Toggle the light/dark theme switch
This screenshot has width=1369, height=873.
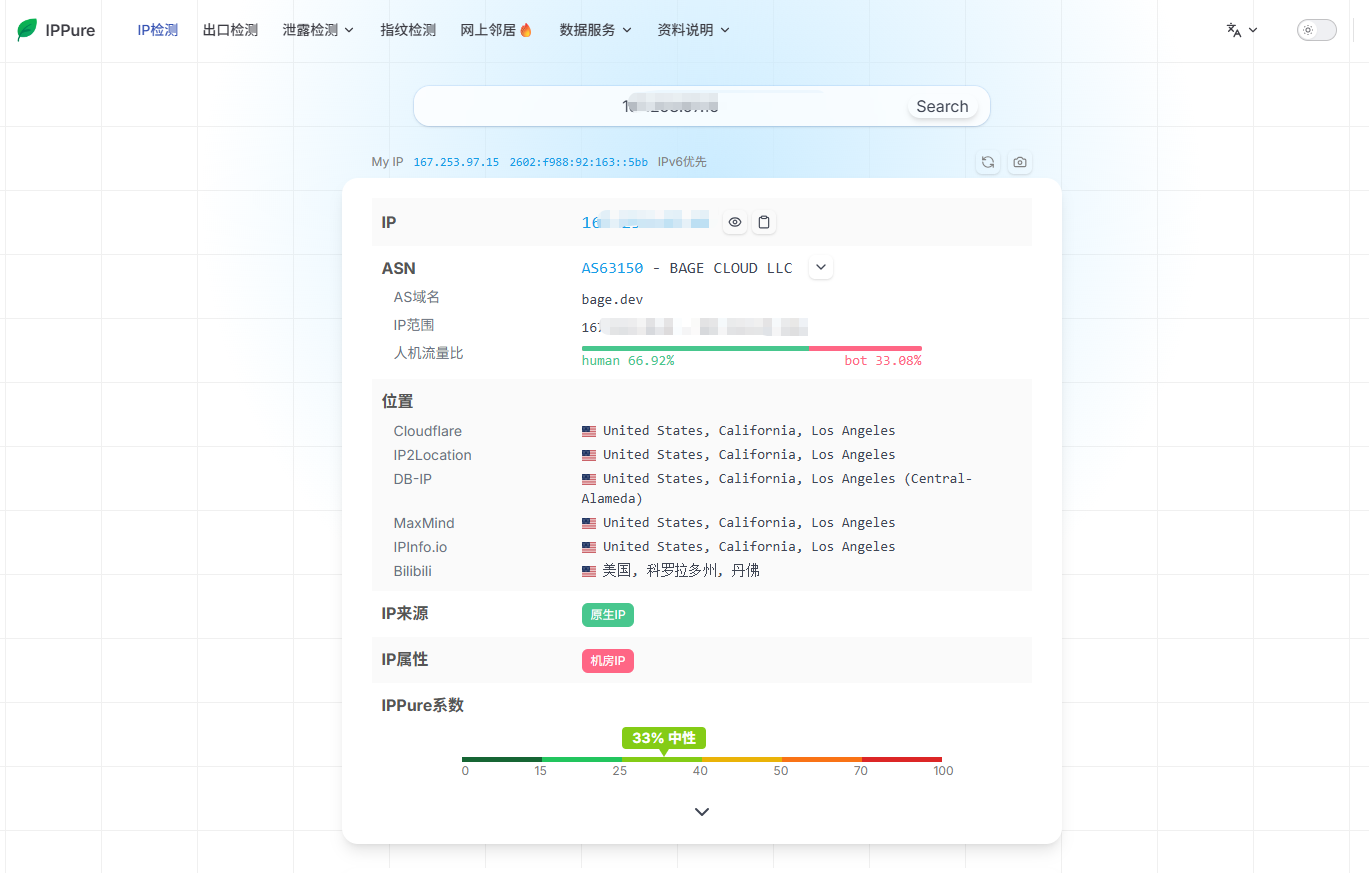1316,30
